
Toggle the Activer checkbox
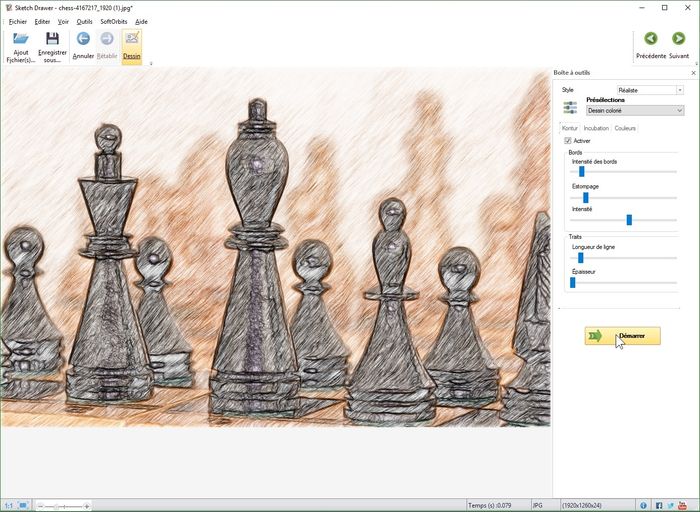[x=568, y=141]
